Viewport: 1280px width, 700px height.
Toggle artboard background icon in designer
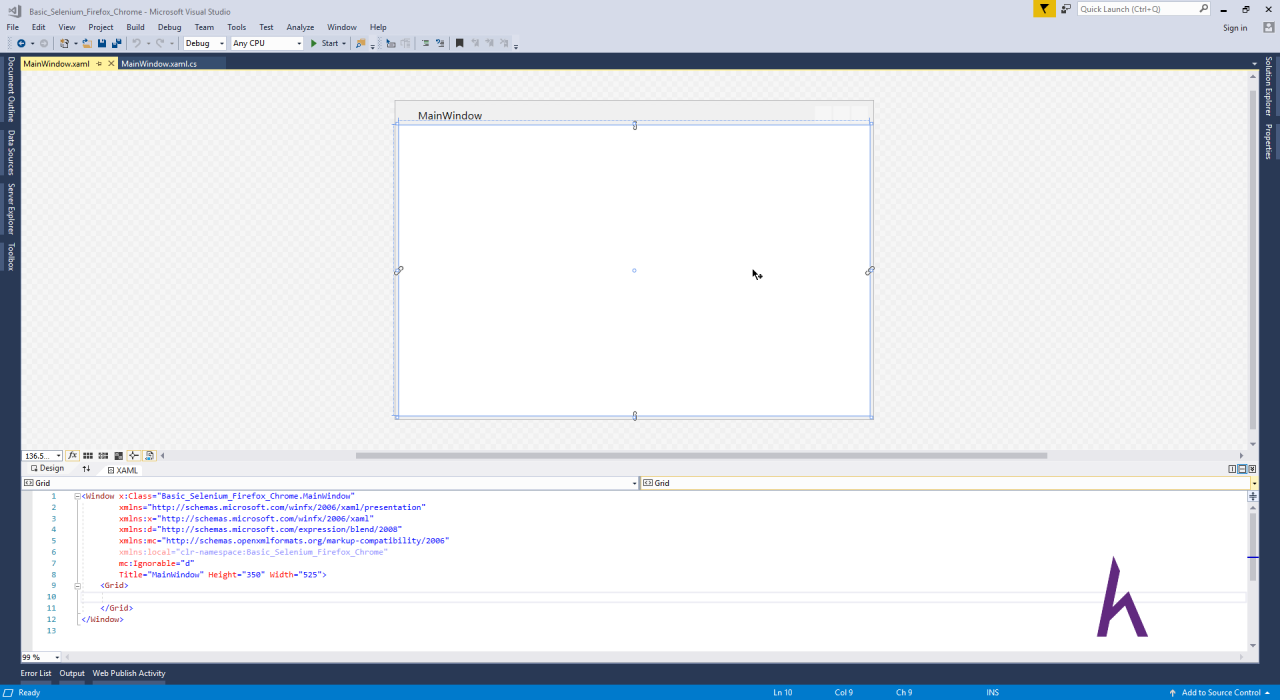(118, 455)
